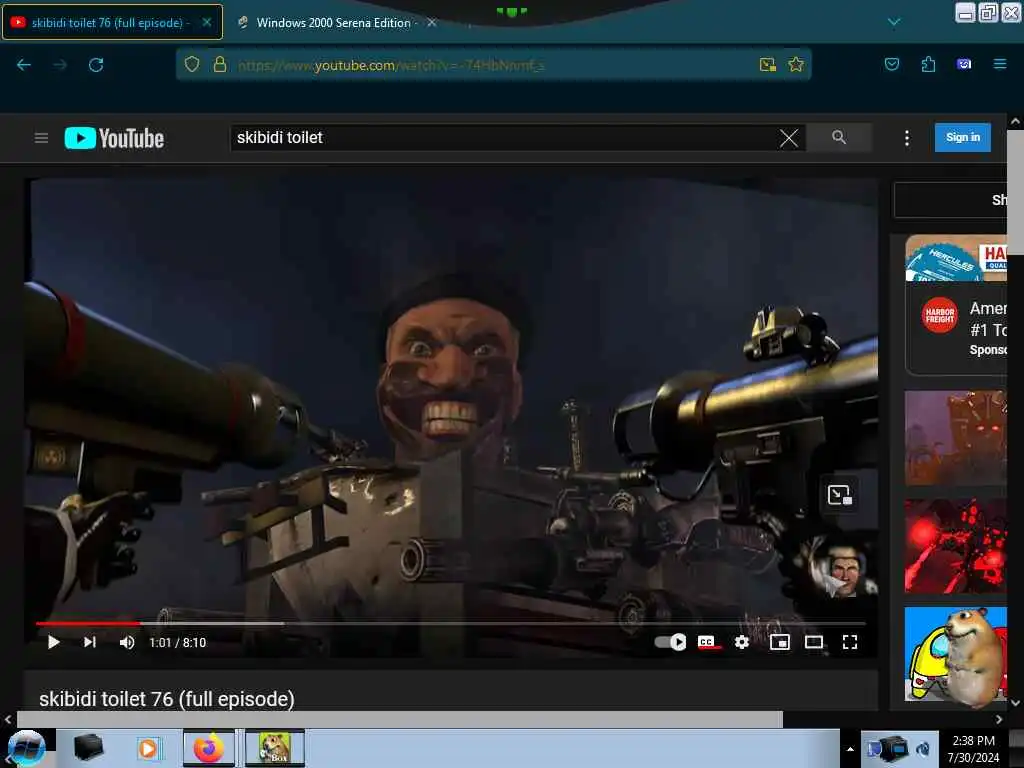Image resolution: width=1024 pixels, height=768 pixels.
Task: Open the Harbor Freight sponsored ad
Action: point(956,305)
